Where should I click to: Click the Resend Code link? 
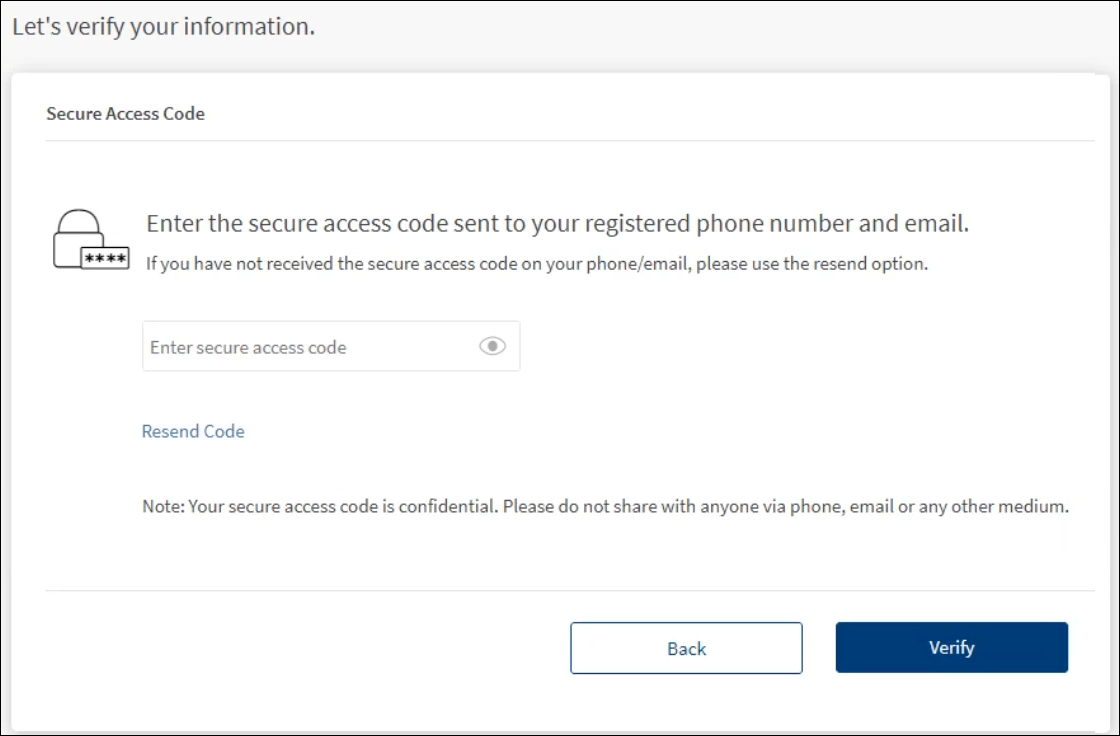193,431
